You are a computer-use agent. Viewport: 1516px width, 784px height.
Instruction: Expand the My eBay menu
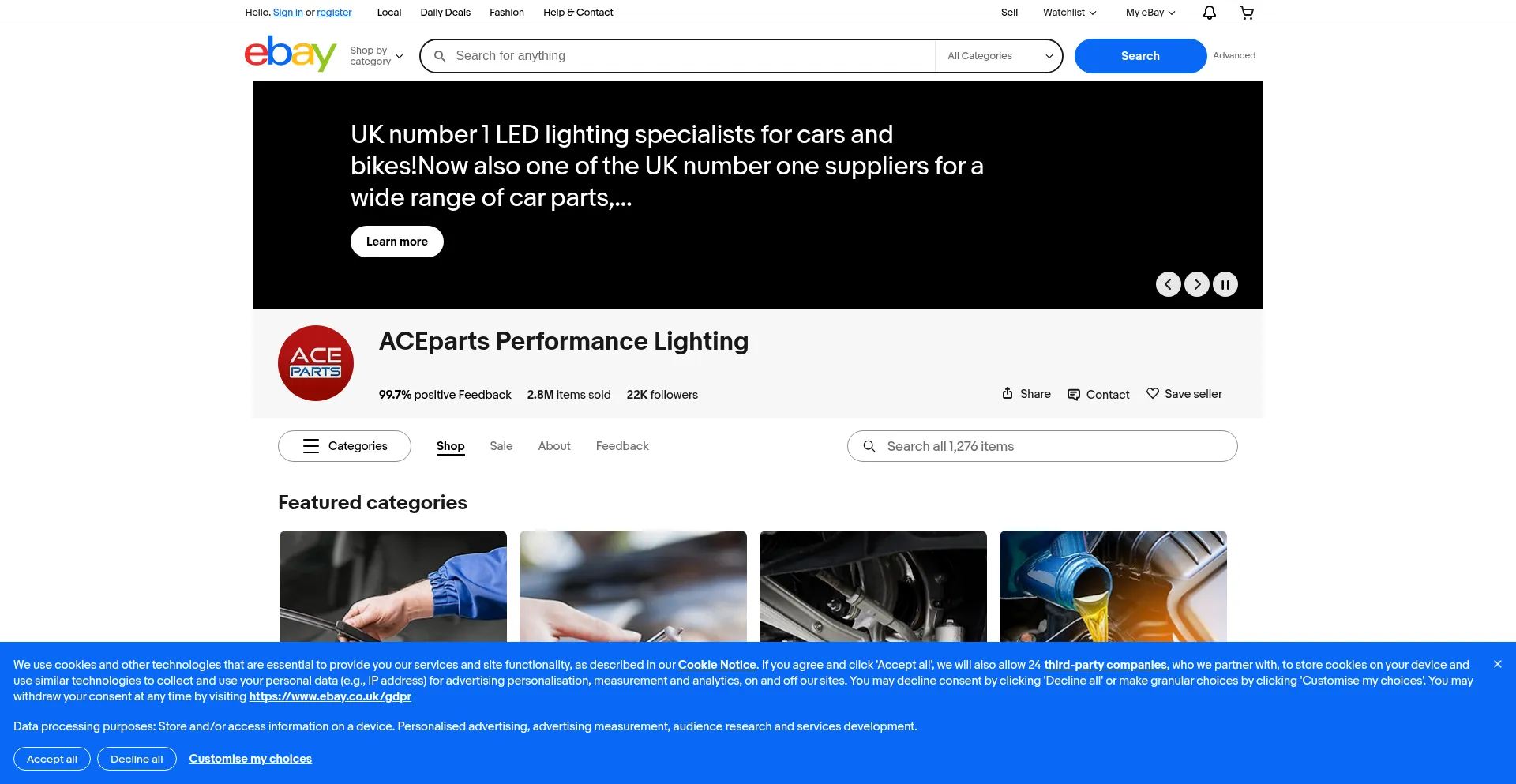click(1150, 13)
